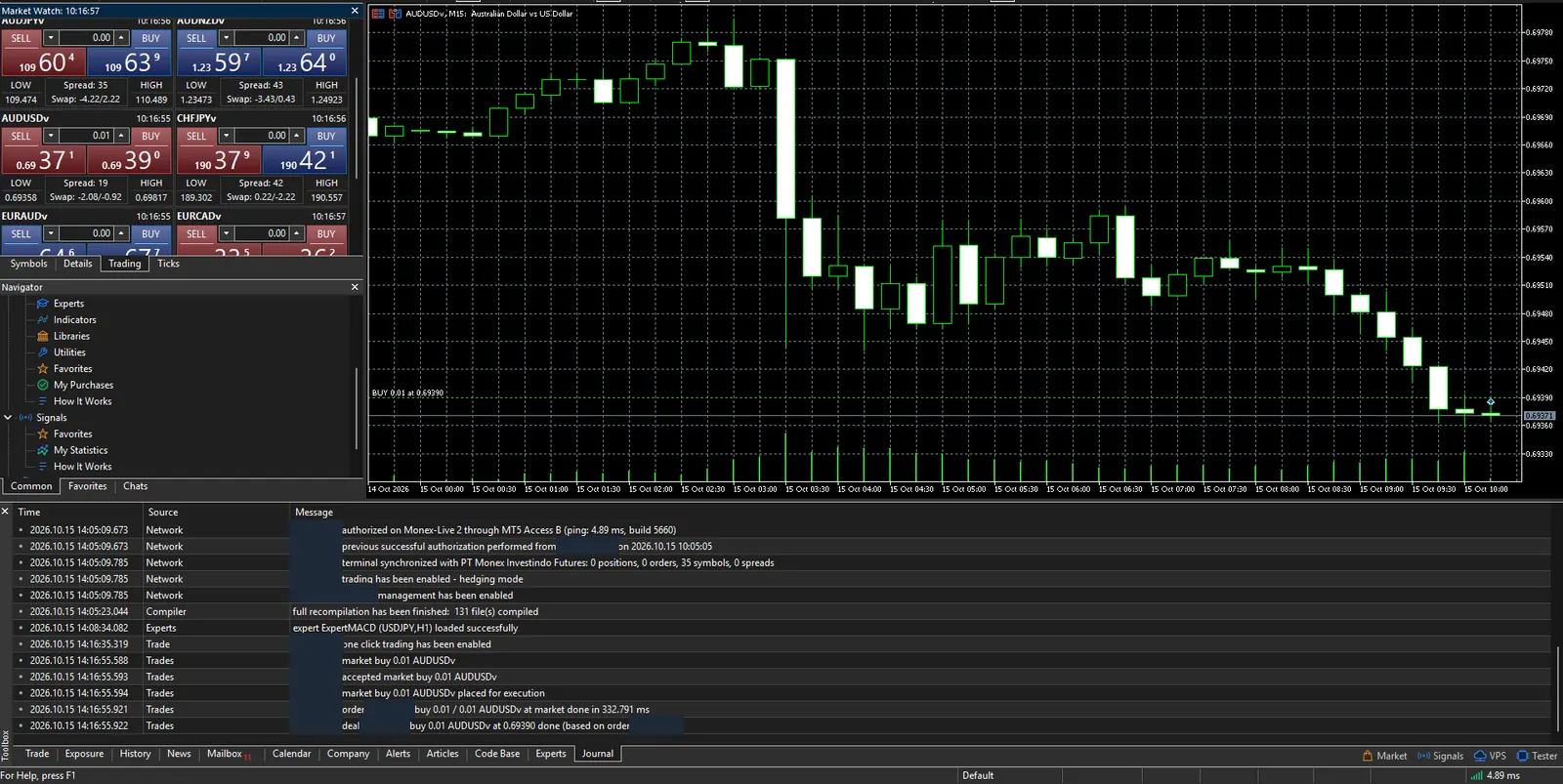Switch to the Ticks tab in Market Watch
This screenshot has height=784, width=1563.
click(x=168, y=264)
